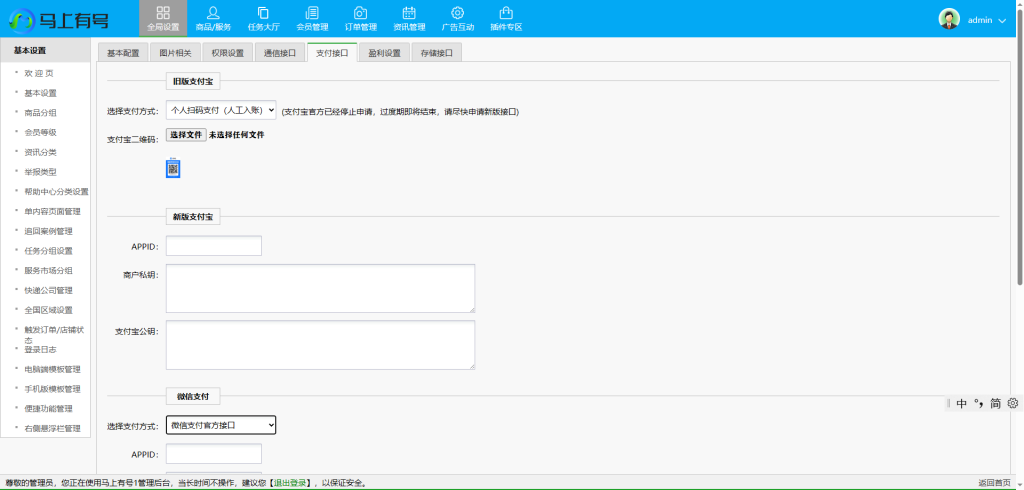This screenshot has width=1024, height=490.
Task: Open 会员等级 in the left sidebar
Action: pos(40,132)
